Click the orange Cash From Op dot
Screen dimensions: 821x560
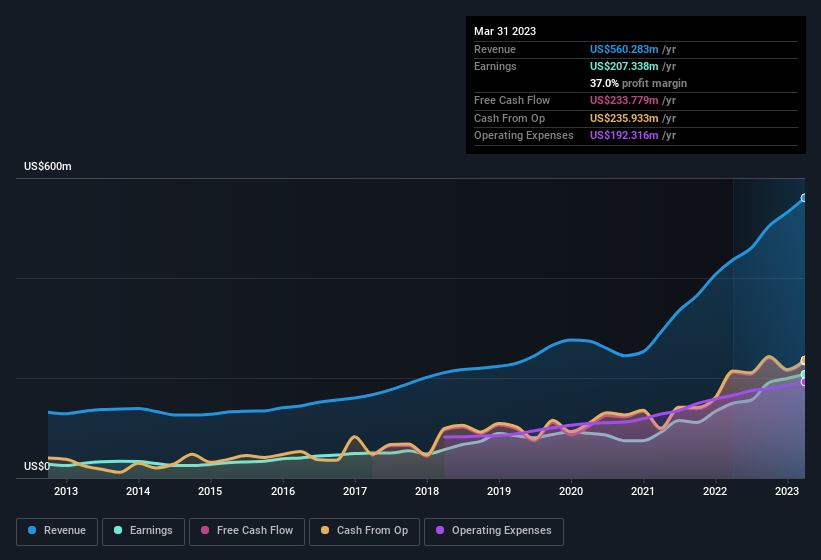pos(326,531)
